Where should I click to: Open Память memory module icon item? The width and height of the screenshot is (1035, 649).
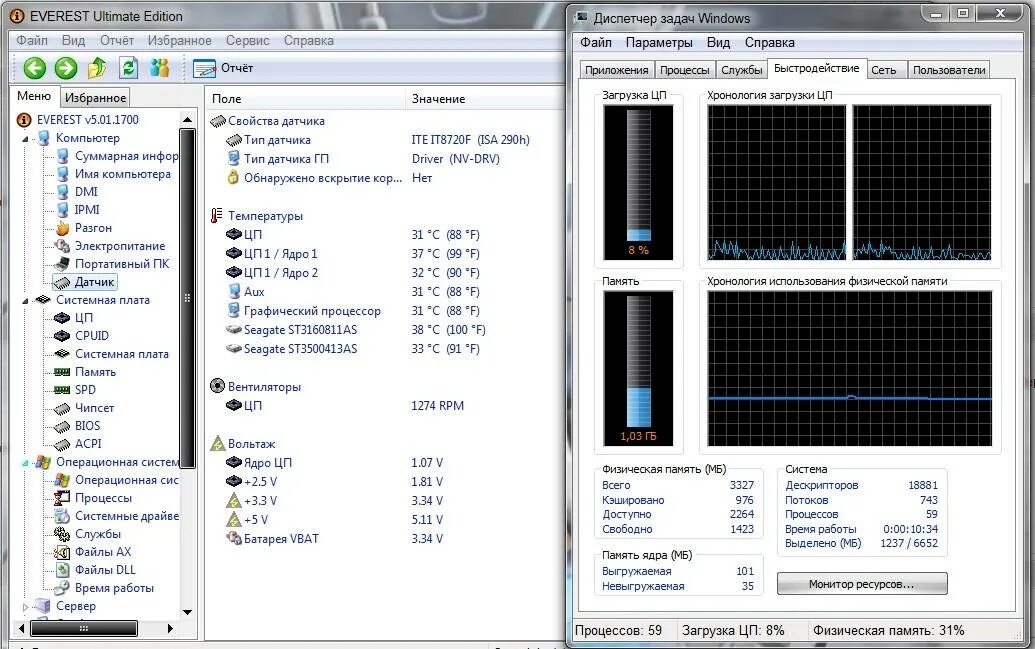pos(62,372)
